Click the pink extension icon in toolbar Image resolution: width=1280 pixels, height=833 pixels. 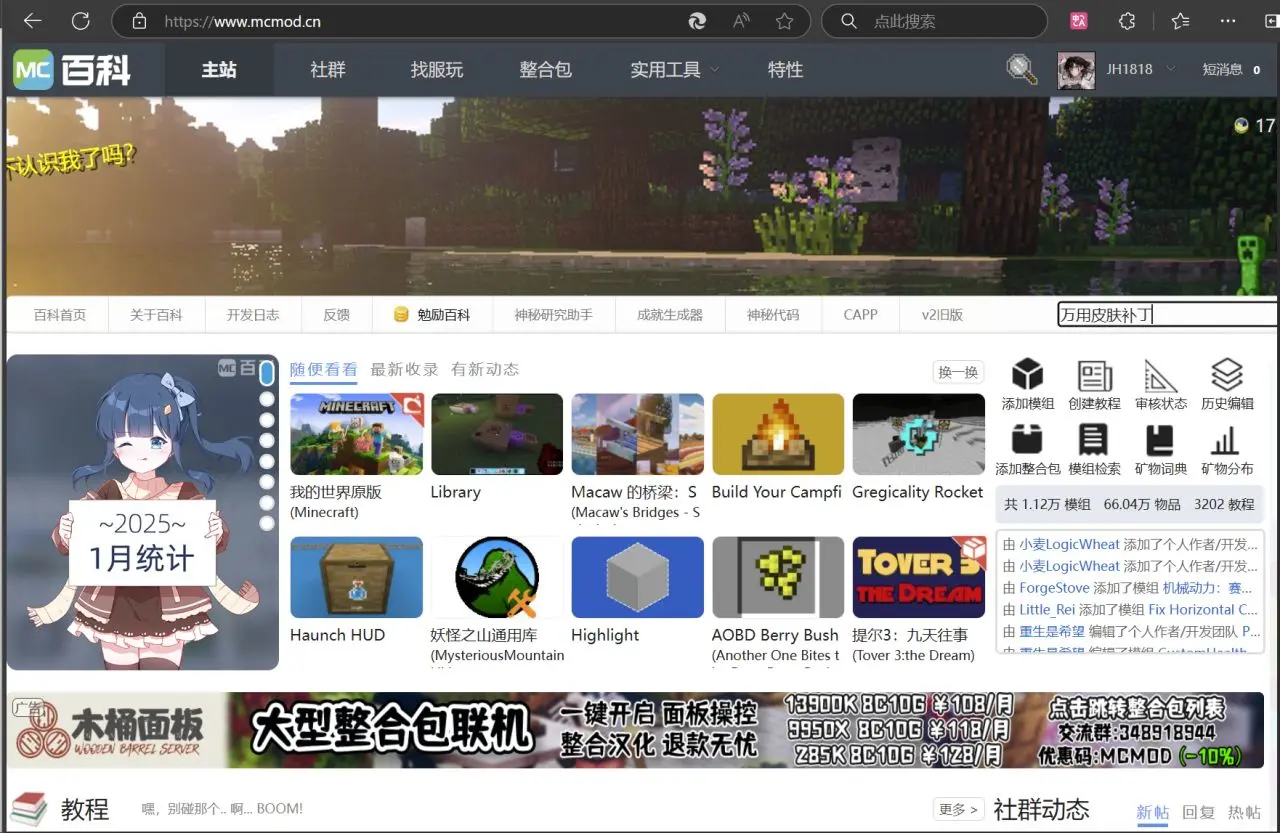(1078, 21)
